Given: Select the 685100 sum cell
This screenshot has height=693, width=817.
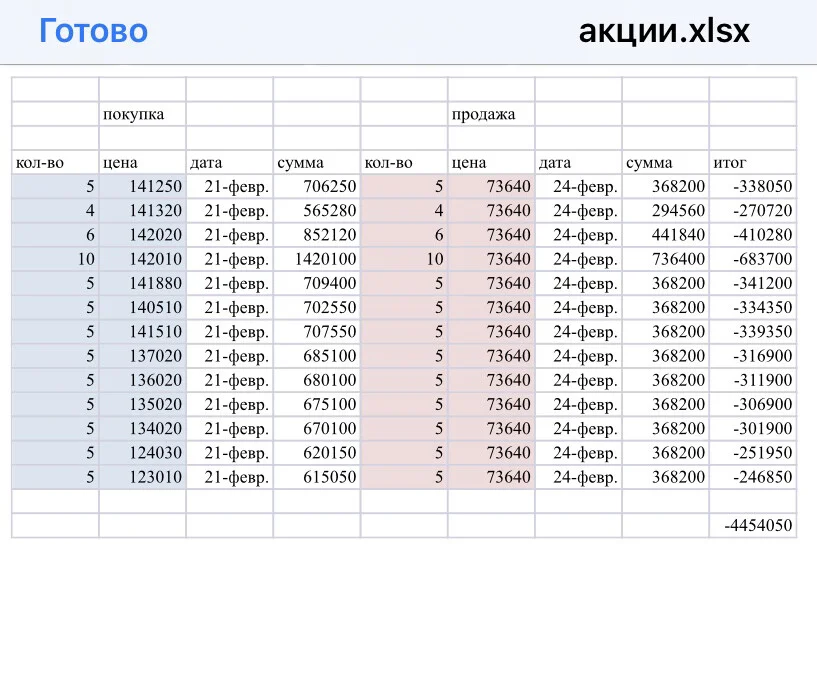Looking at the screenshot, I should 317,356.
